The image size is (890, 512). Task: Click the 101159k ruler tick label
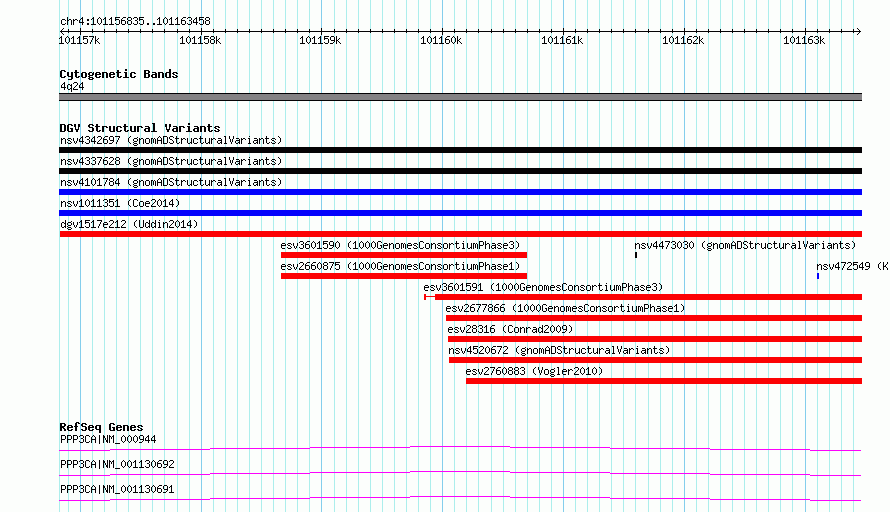[x=320, y=40]
